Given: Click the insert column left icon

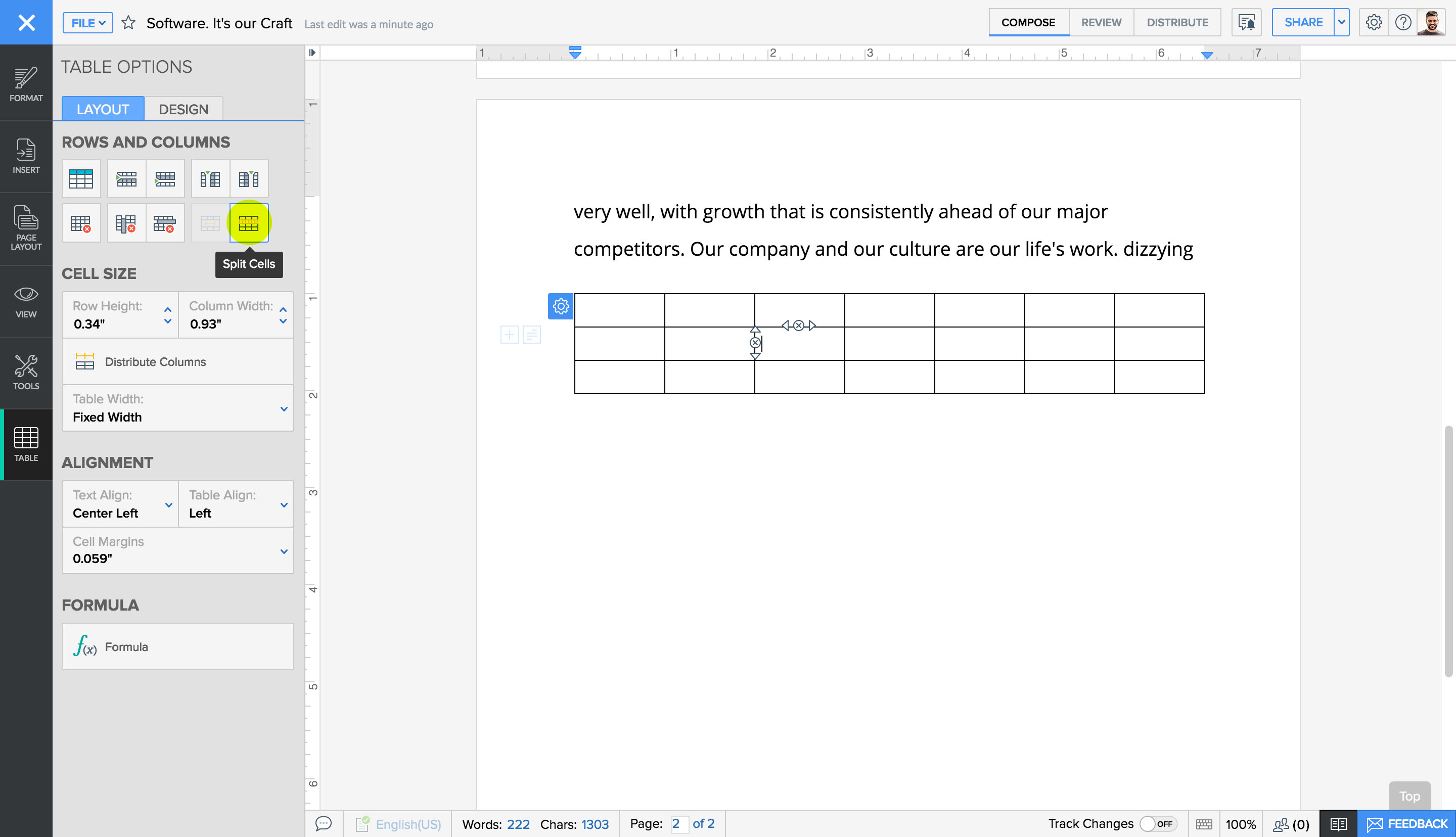Looking at the screenshot, I should (210, 179).
